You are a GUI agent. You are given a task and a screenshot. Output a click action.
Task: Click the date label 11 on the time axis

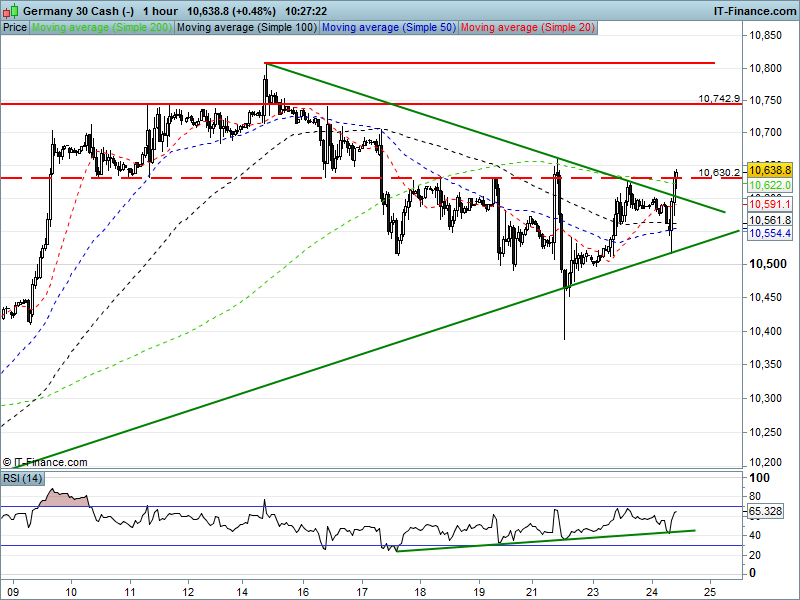point(131,592)
